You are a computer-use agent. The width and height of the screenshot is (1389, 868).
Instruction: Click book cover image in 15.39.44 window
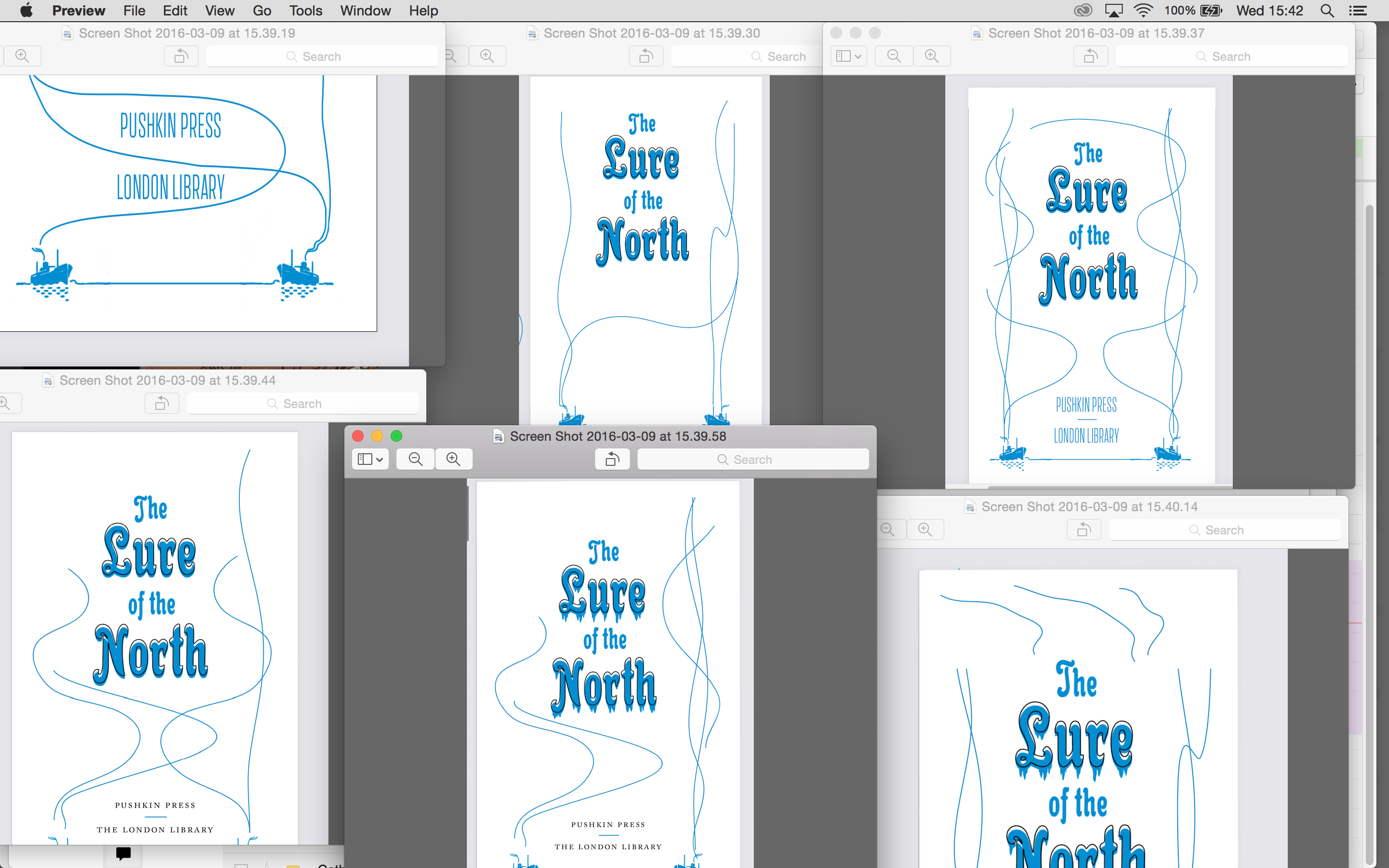coord(154,638)
